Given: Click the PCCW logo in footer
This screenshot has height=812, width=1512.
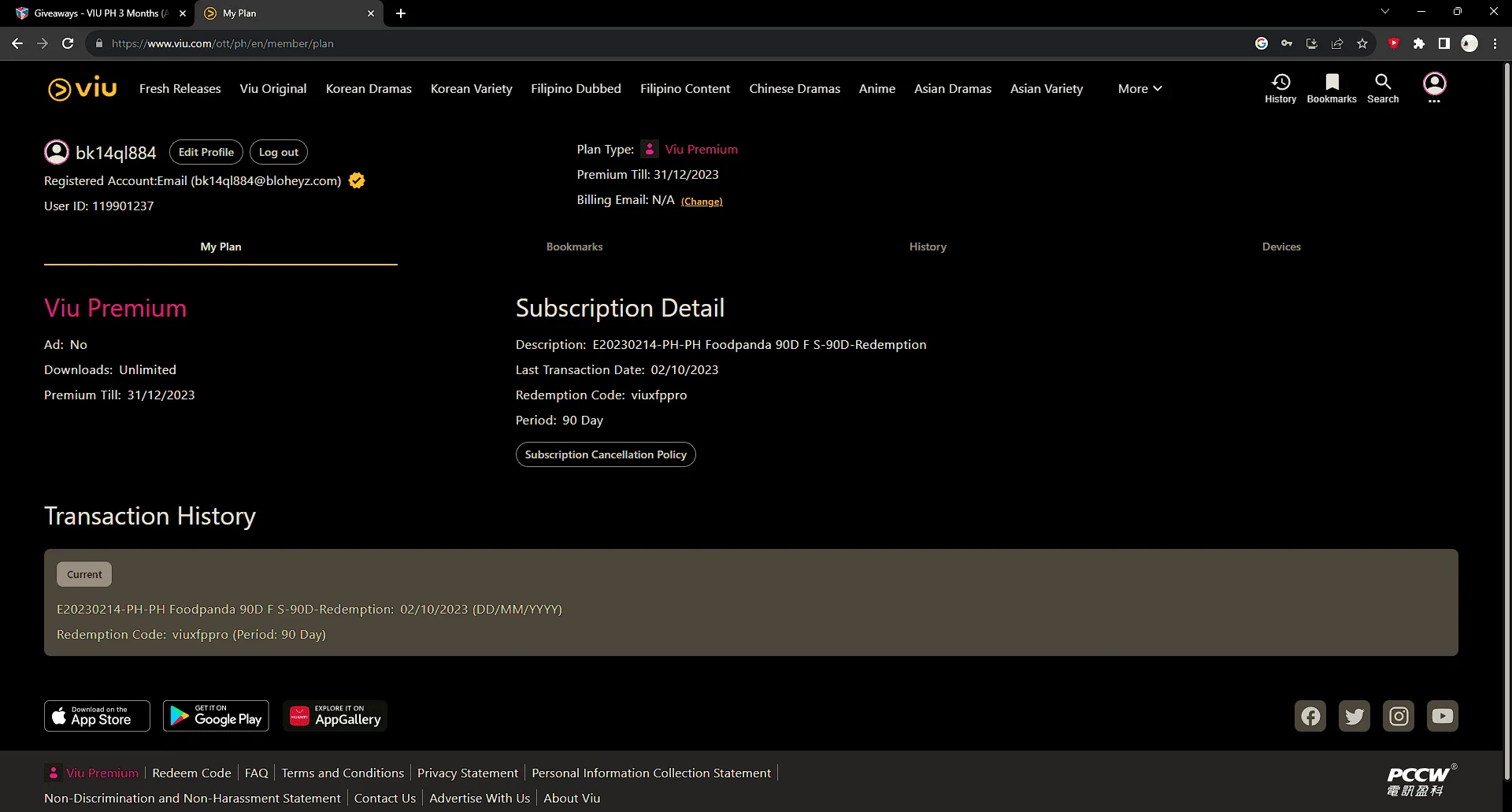Looking at the screenshot, I should pos(1421,780).
